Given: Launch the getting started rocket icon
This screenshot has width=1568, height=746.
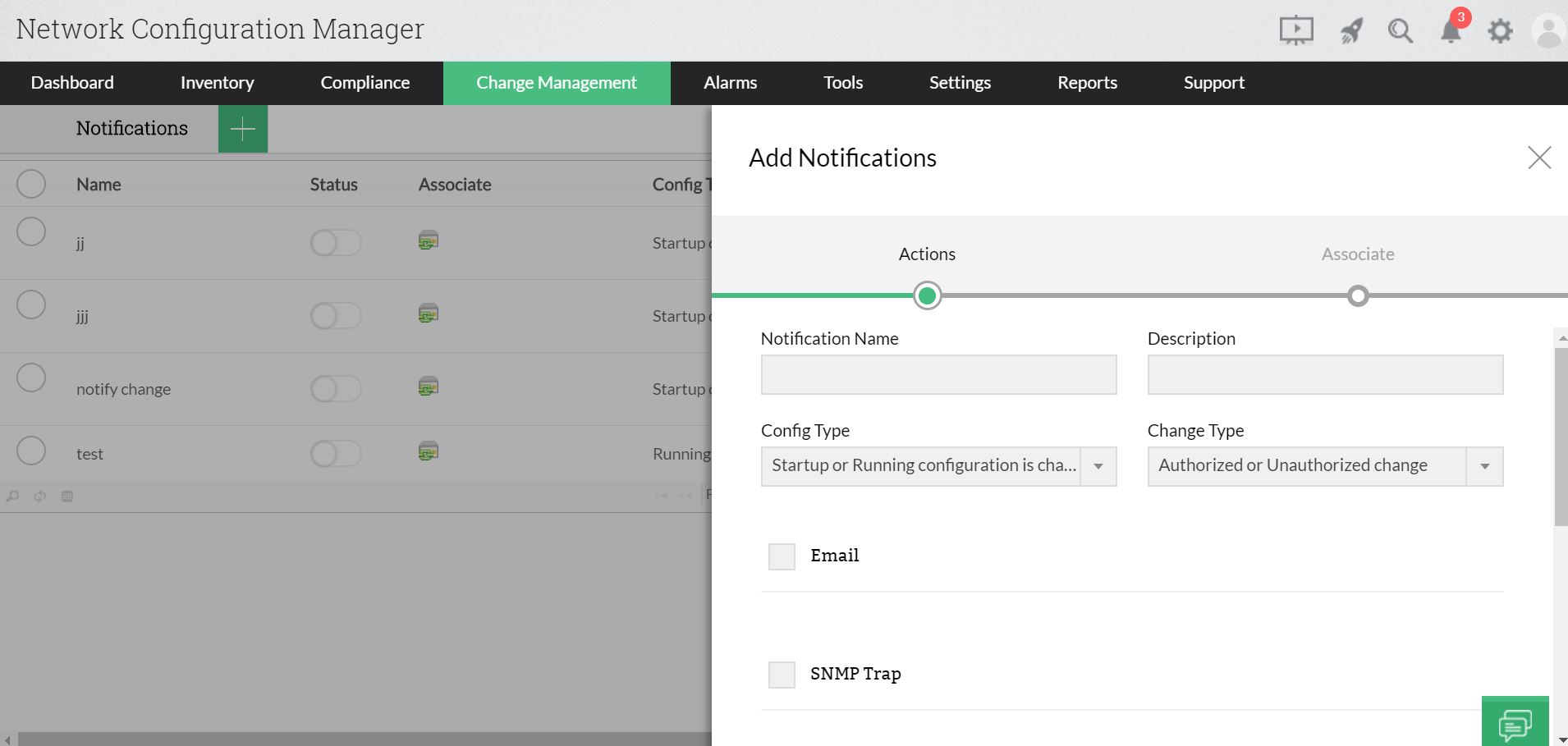Looking at the screenshot, I should (1351, 30).
